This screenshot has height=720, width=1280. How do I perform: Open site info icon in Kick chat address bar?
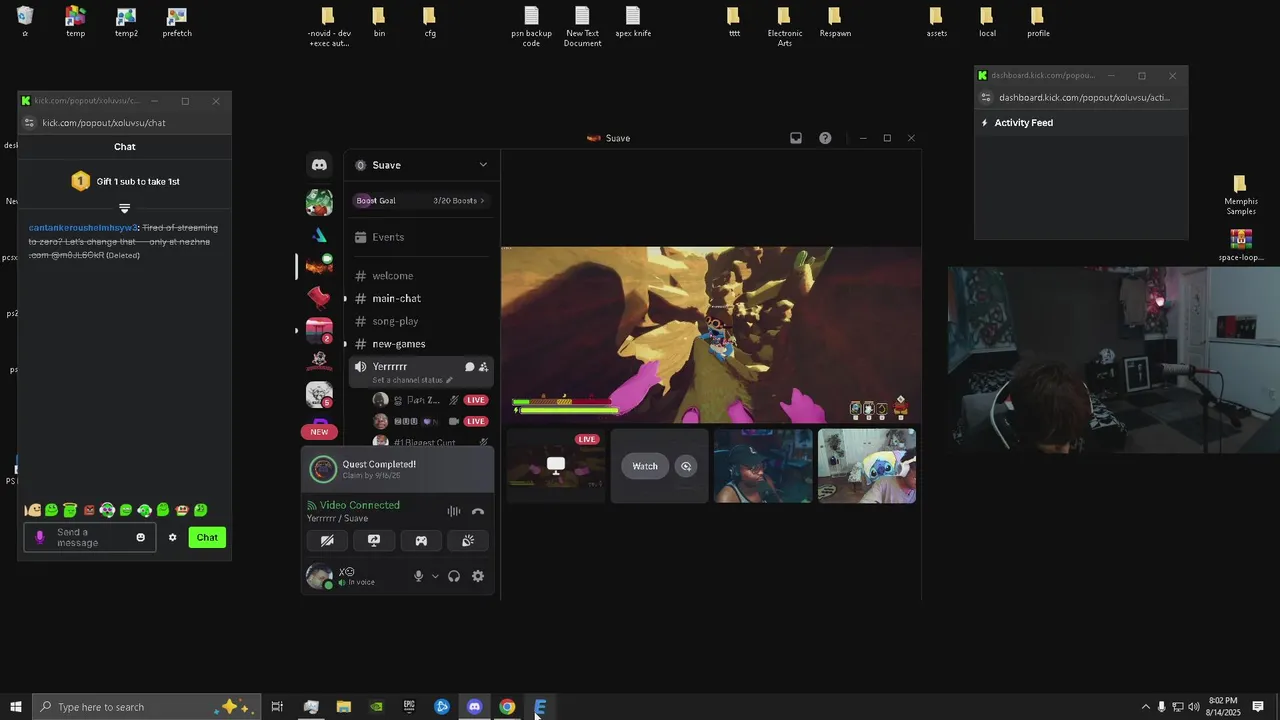(29, 123)
